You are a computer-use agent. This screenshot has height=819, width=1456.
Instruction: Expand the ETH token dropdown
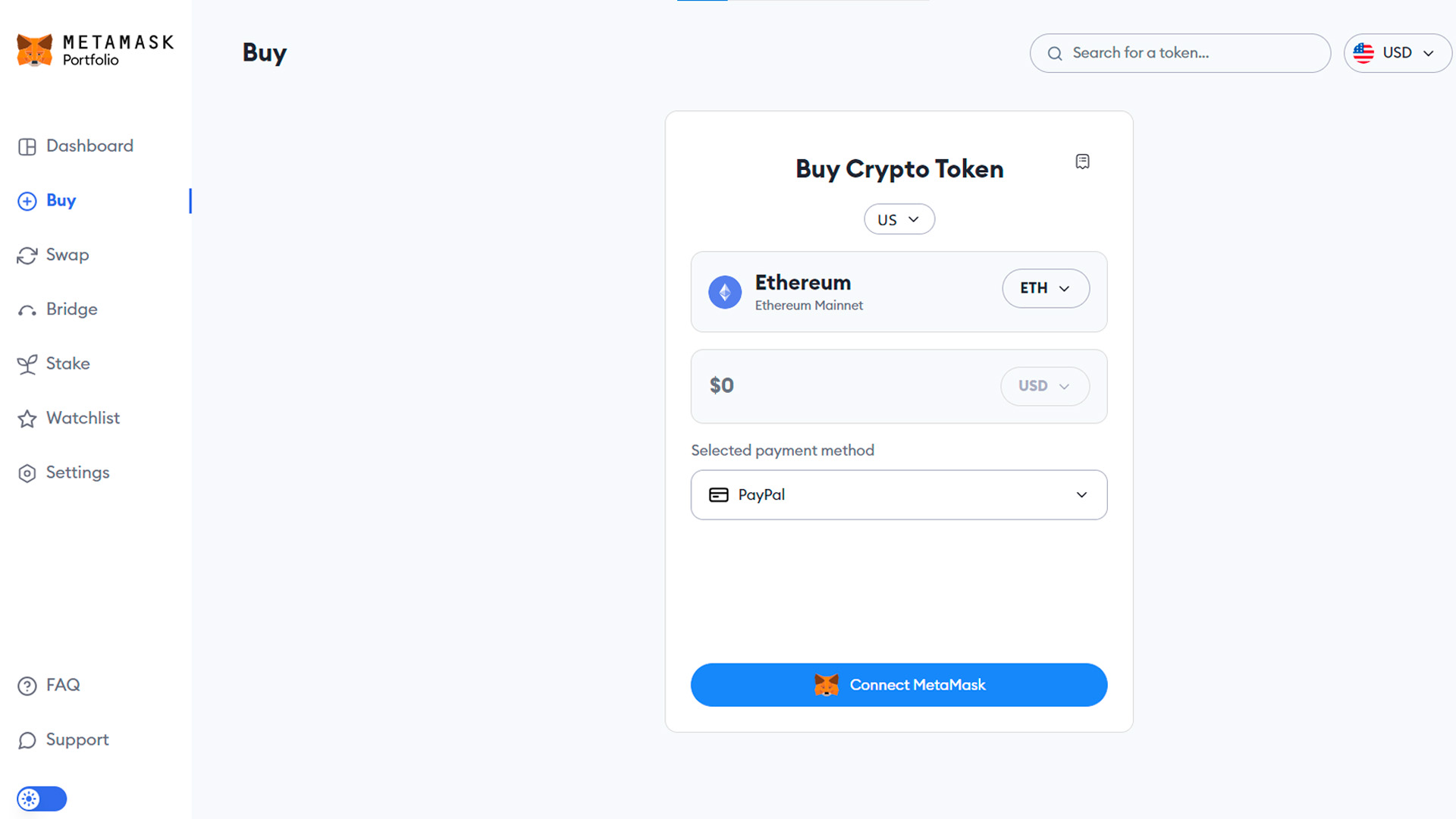[1046, 289]
